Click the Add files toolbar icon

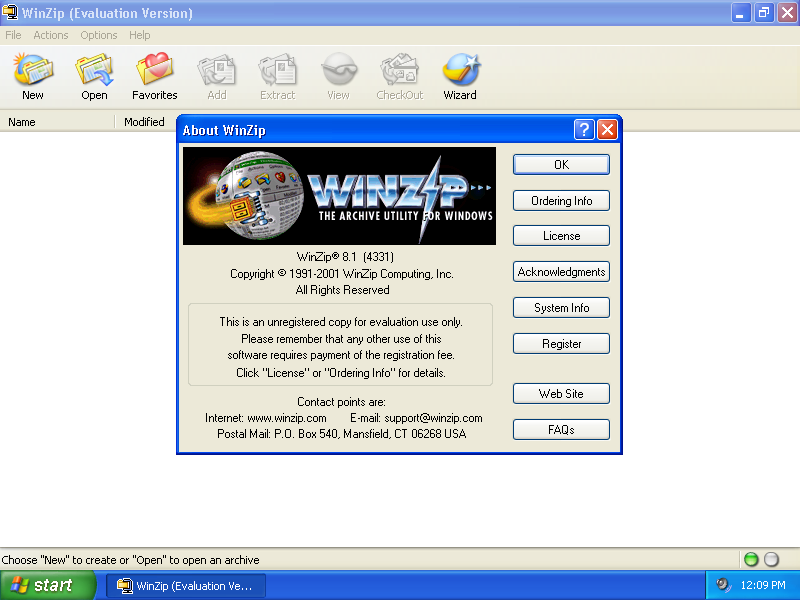tap(216, 77)
